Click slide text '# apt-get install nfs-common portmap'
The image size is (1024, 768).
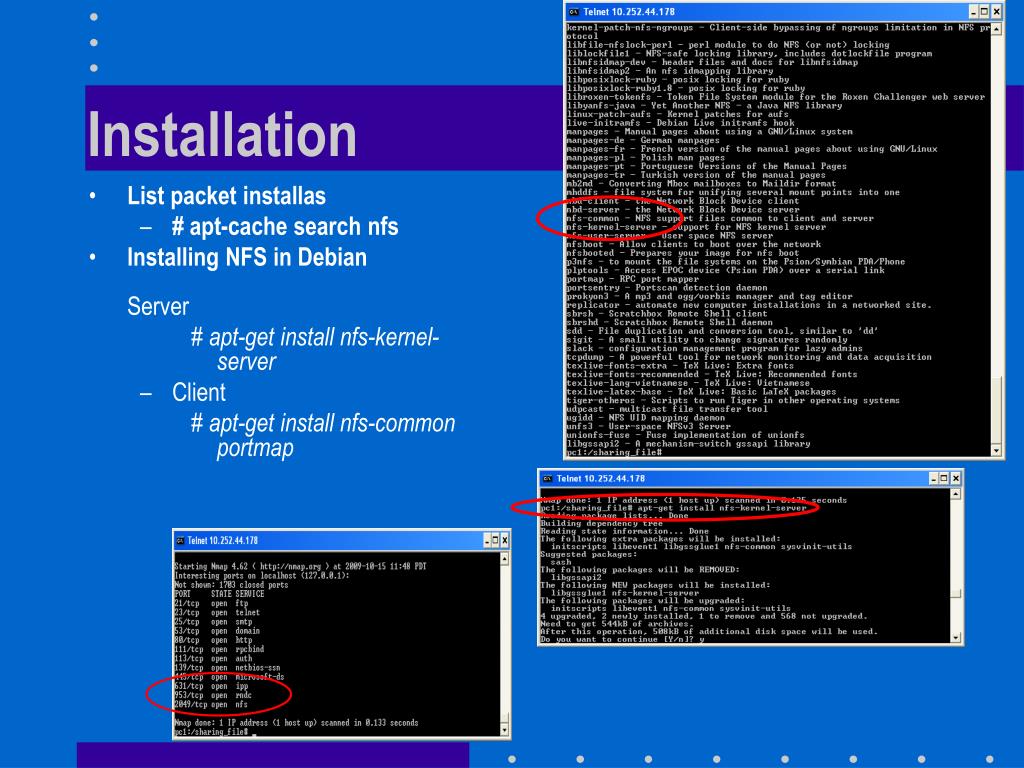pos(323,436)
